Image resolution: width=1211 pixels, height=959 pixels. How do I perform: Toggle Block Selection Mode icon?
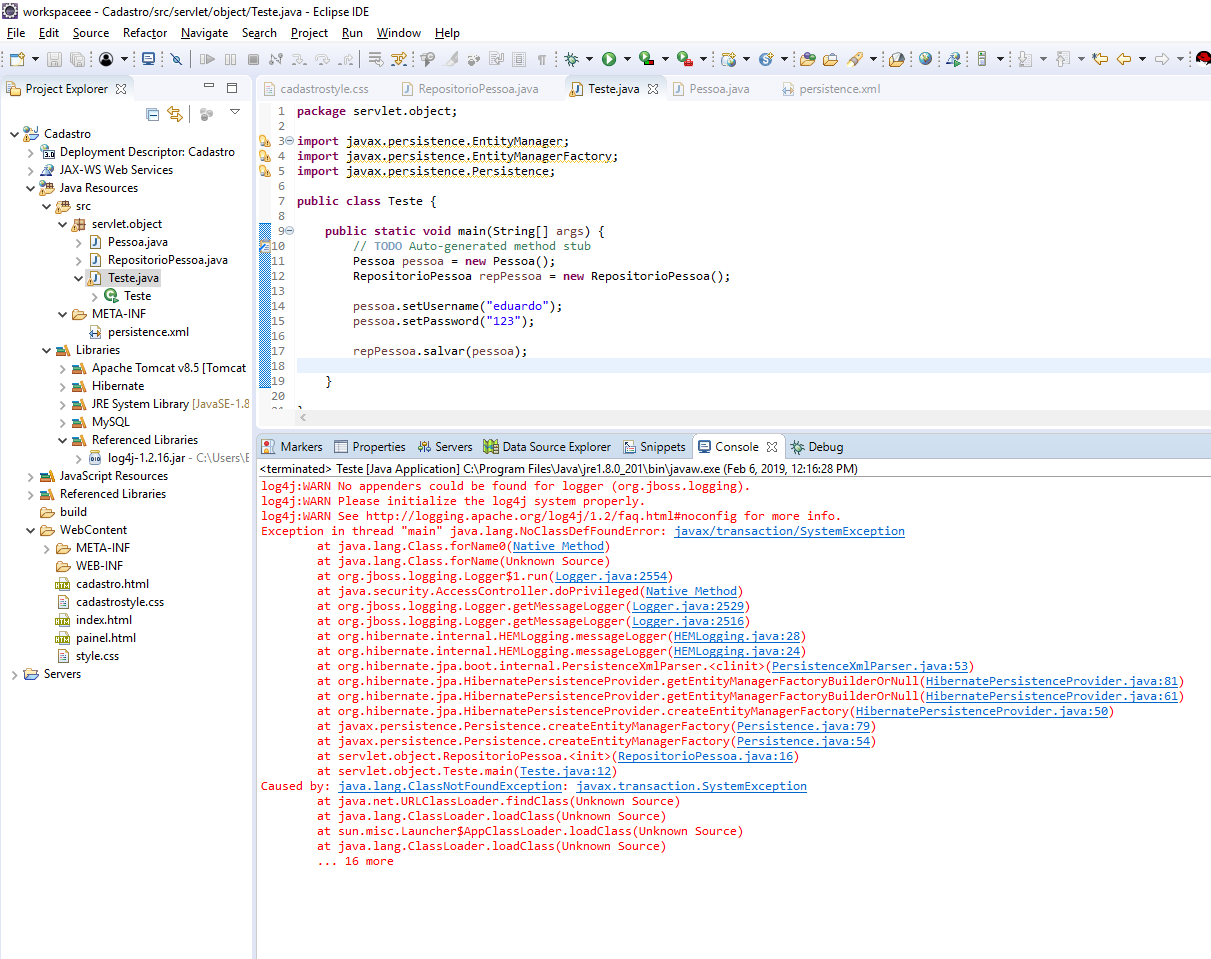[519, 59]
